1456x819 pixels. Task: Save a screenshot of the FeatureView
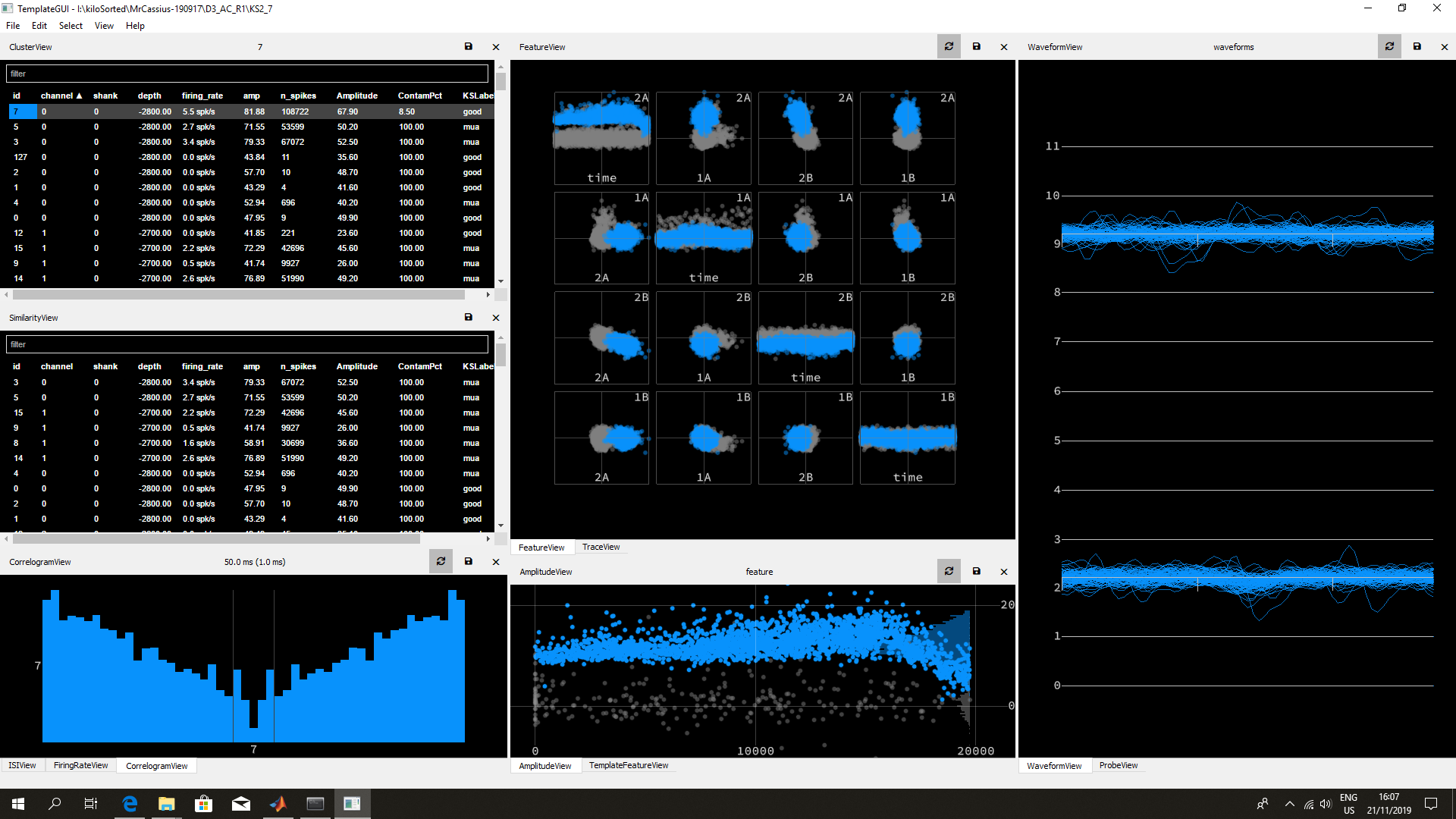pyautogui.click(x=977, y=46)
